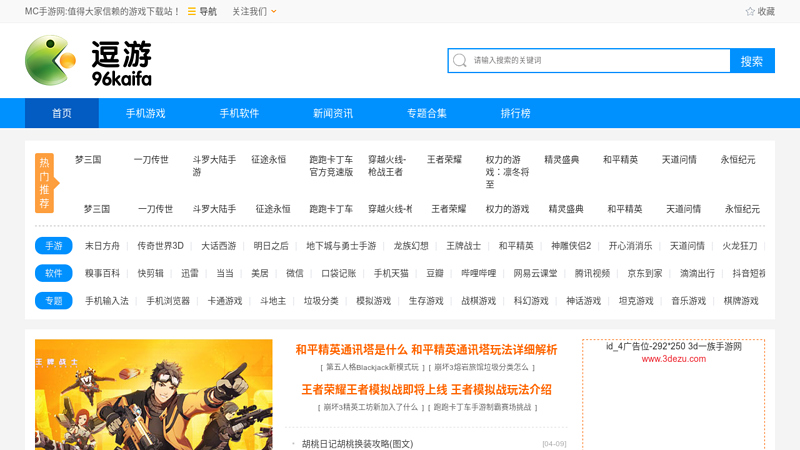Open the 京东到家 link
This screenshot has height=450, width=800.
644,273
